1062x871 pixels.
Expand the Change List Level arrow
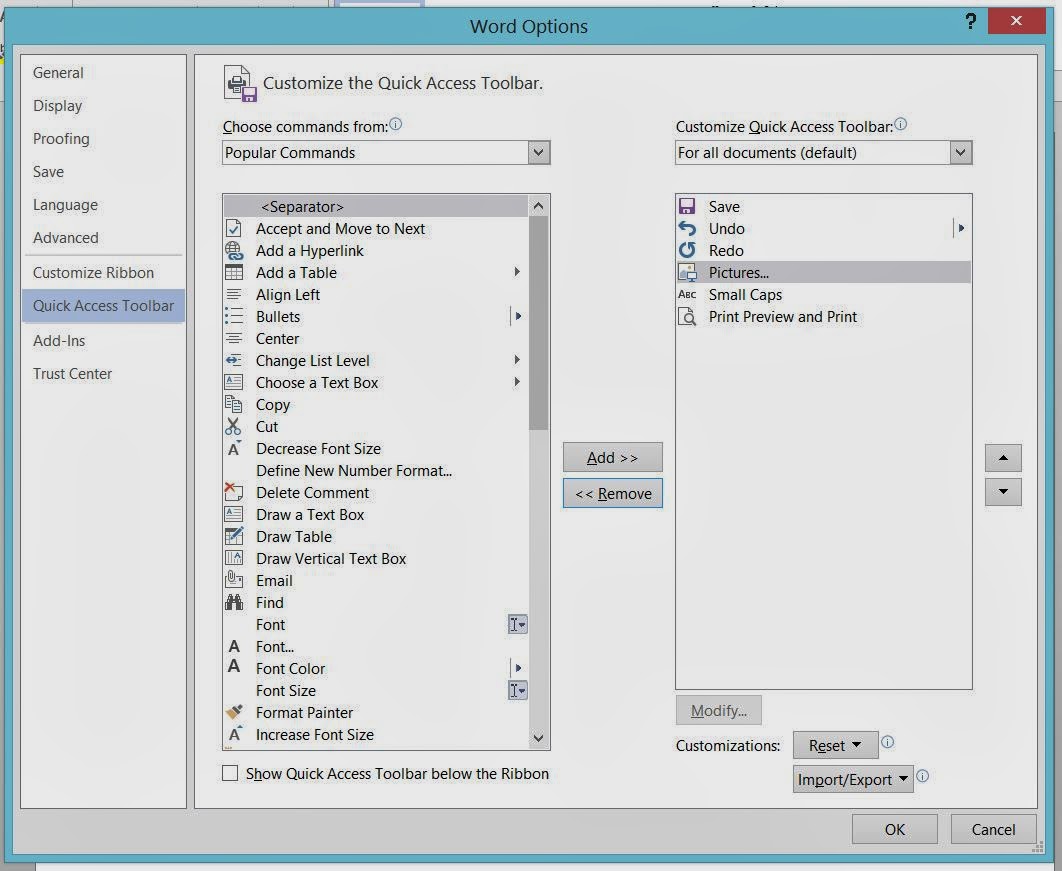(517, 360)
